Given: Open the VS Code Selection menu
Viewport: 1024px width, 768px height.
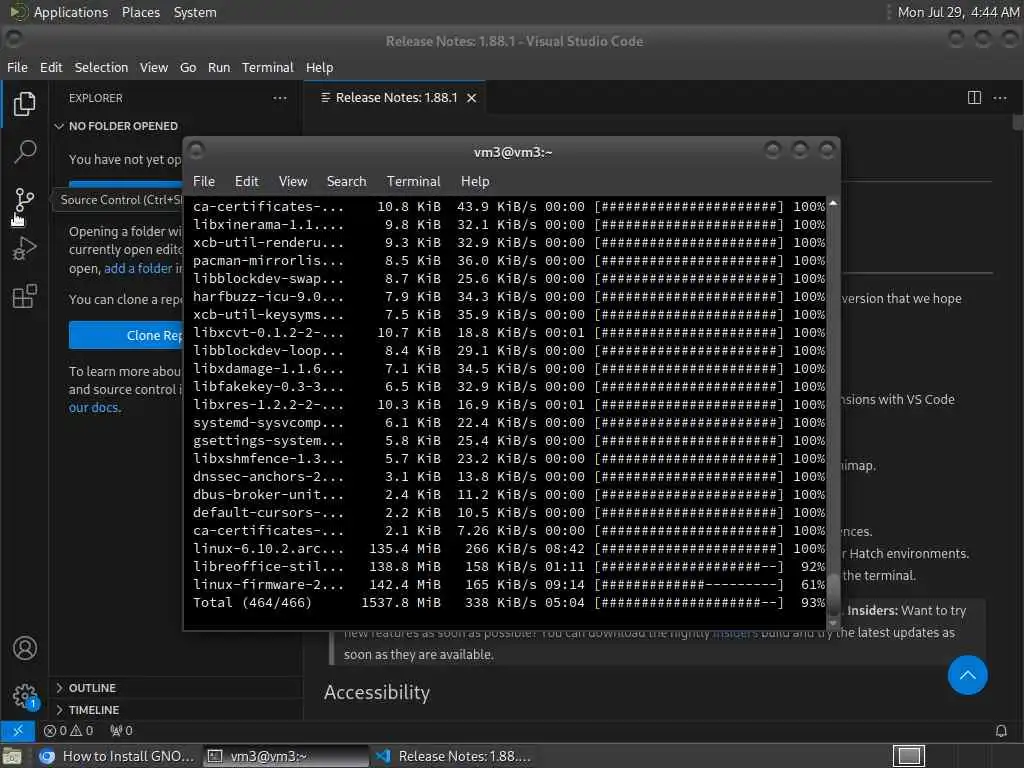Looking at the screenshot, I should pyautogui.click(x=101, y=67).
